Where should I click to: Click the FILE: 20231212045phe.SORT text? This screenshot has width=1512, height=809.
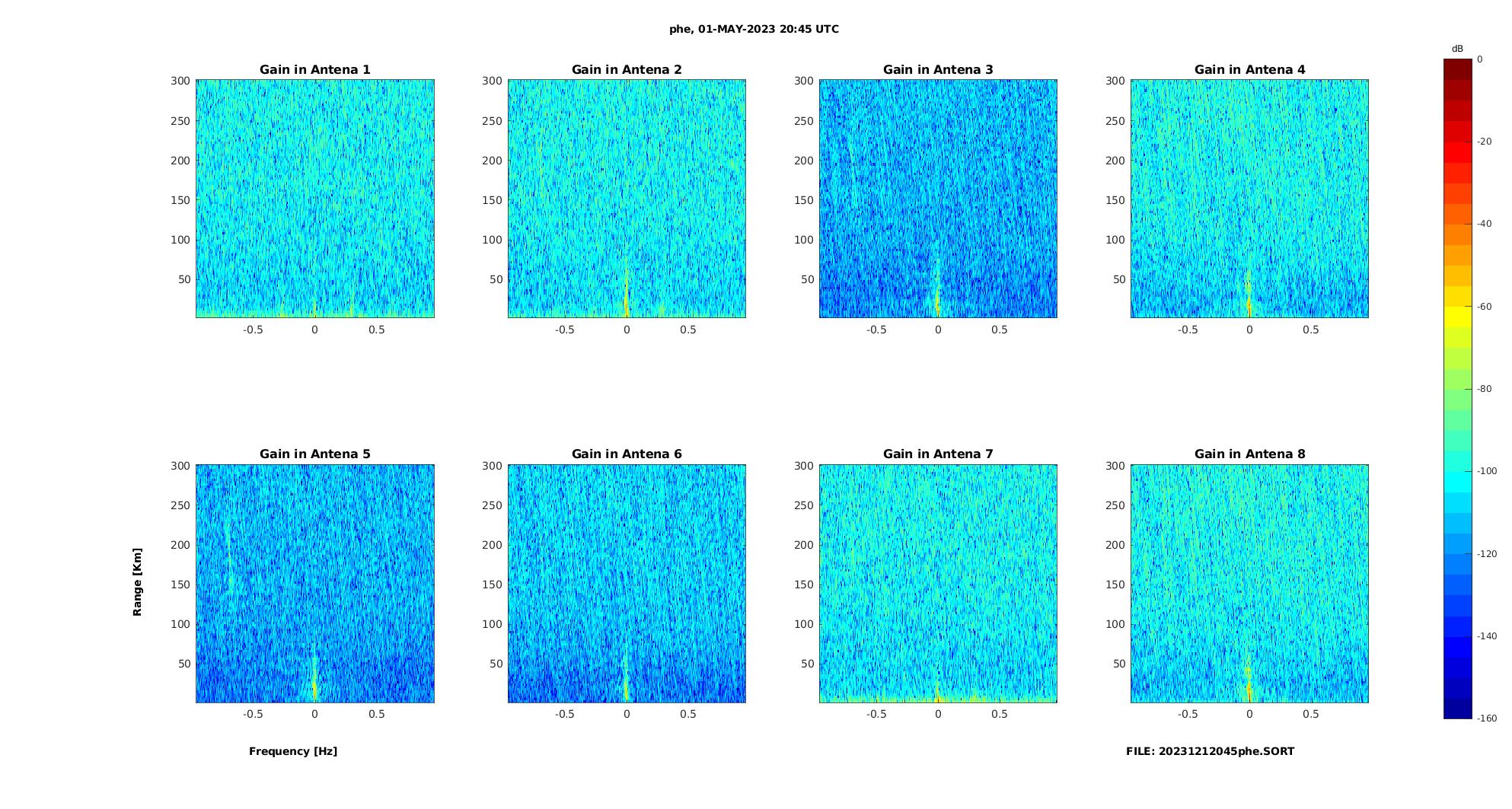[1210, 751]
